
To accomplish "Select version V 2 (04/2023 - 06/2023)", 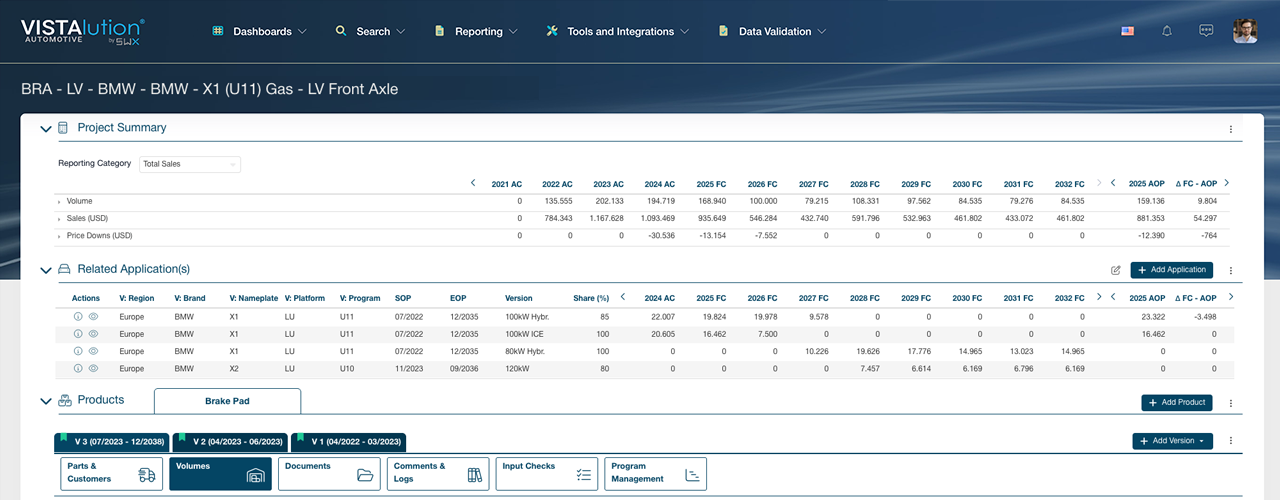I will [230, 441].
